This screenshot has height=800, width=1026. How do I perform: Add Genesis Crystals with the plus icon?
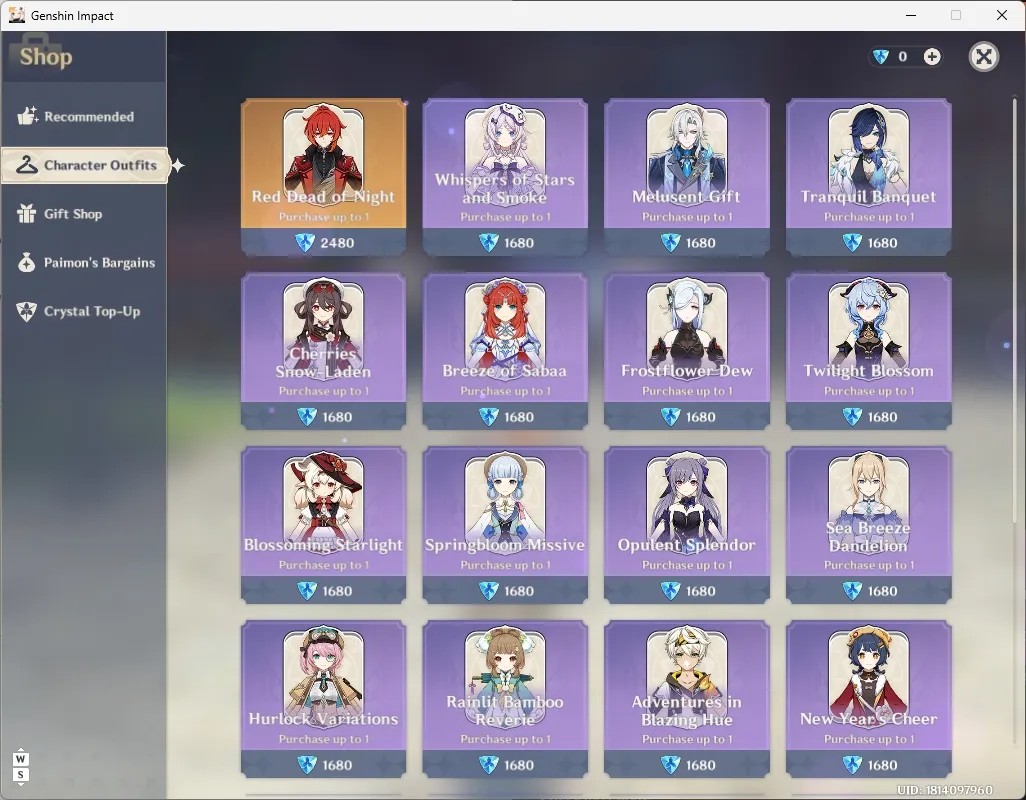[x=932, y=57]
